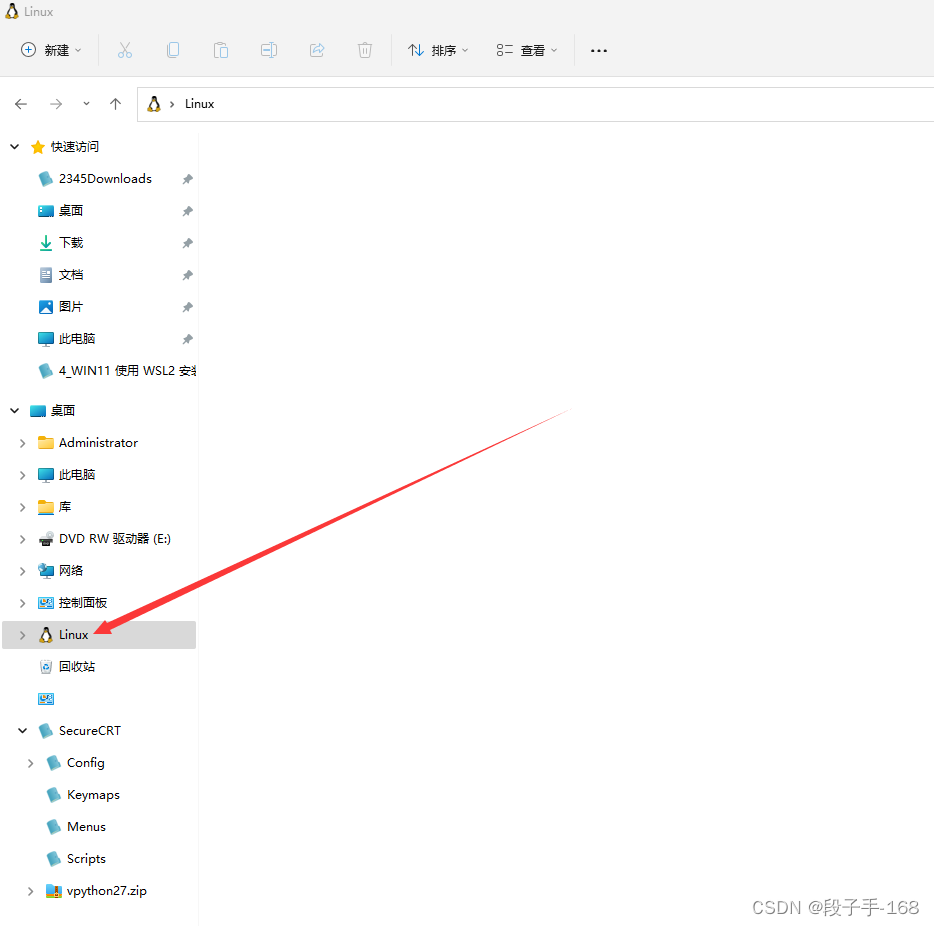Screen dimensions: 934x926
Task: Collapse the 快速访问 quick access section
Action: (x=15, y=146)
